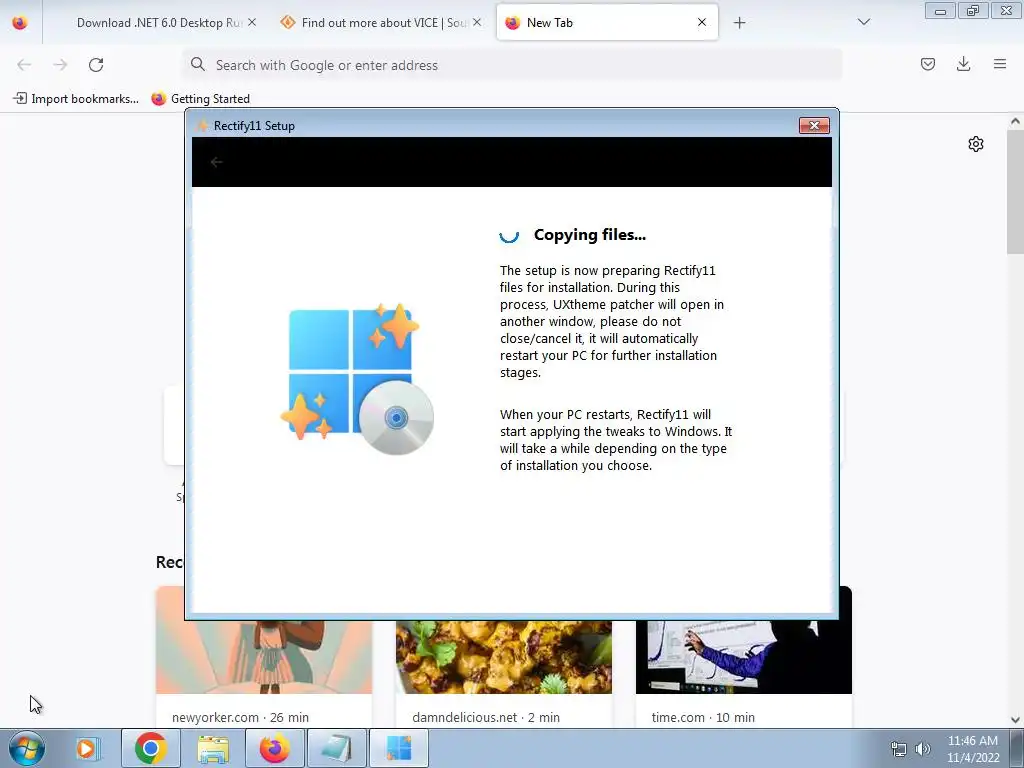
Task: Restore down the Firefox window
Action: [973, 10]
